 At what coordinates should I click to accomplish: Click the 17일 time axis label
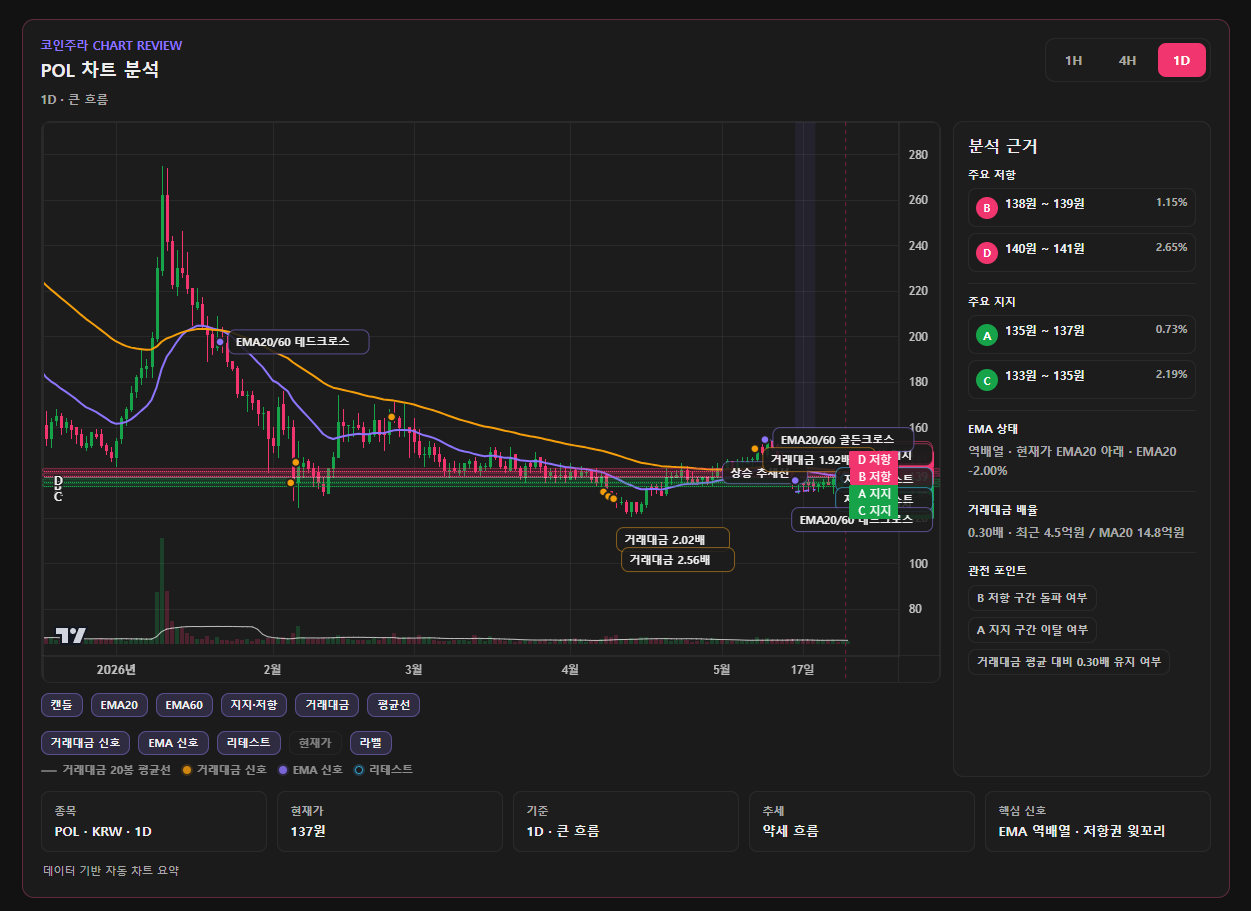coord(802,669)
